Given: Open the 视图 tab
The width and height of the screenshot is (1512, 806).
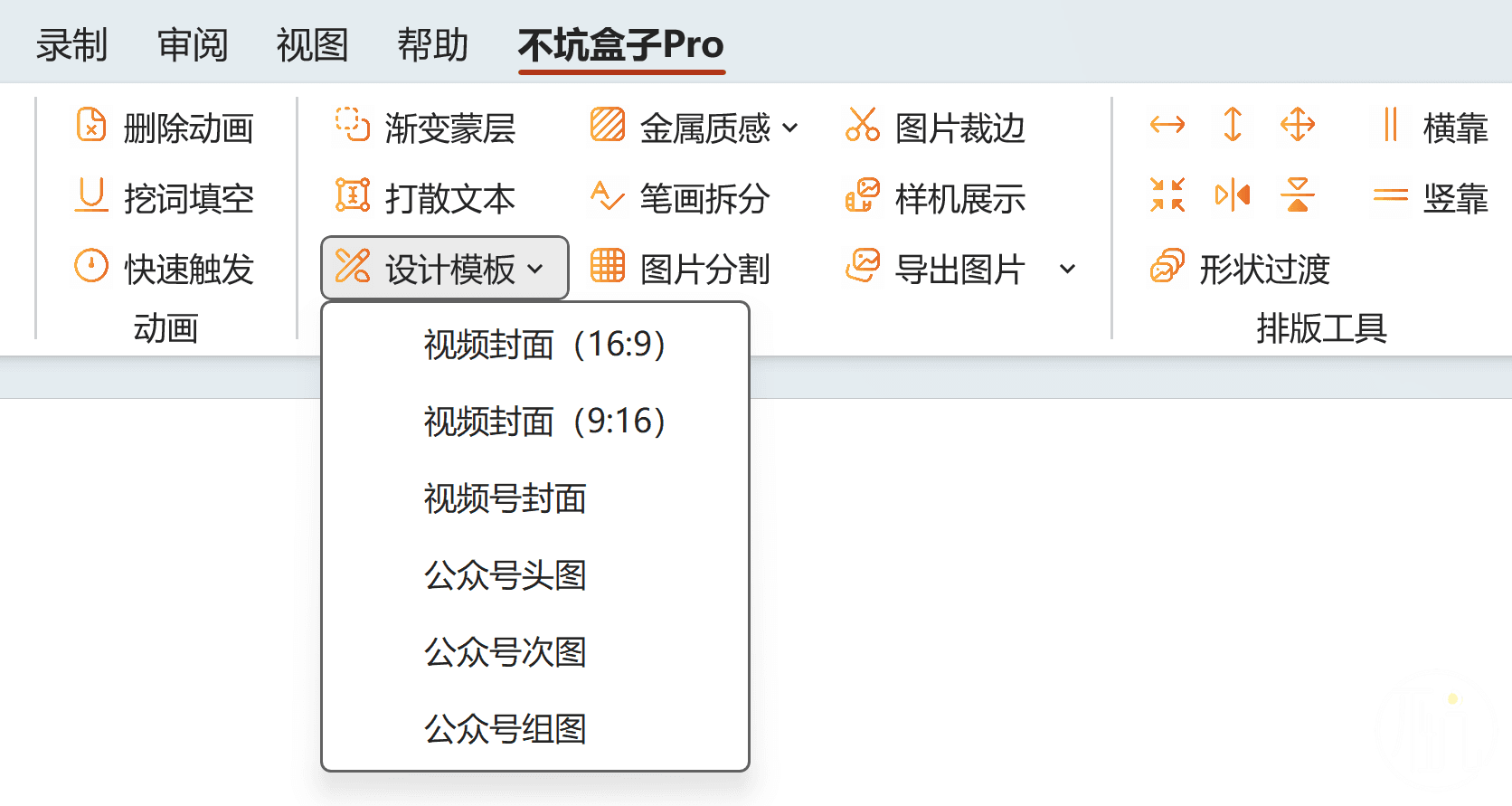Looking at the screenshot, I should 312,44.
